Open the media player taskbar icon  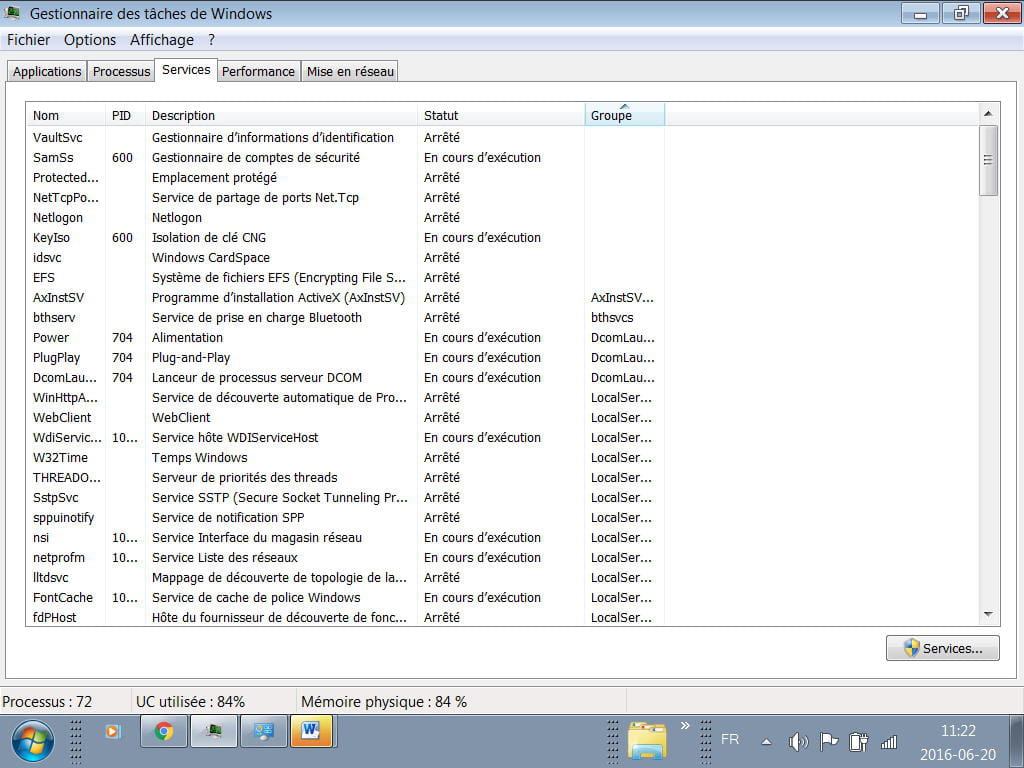point(112,731)
